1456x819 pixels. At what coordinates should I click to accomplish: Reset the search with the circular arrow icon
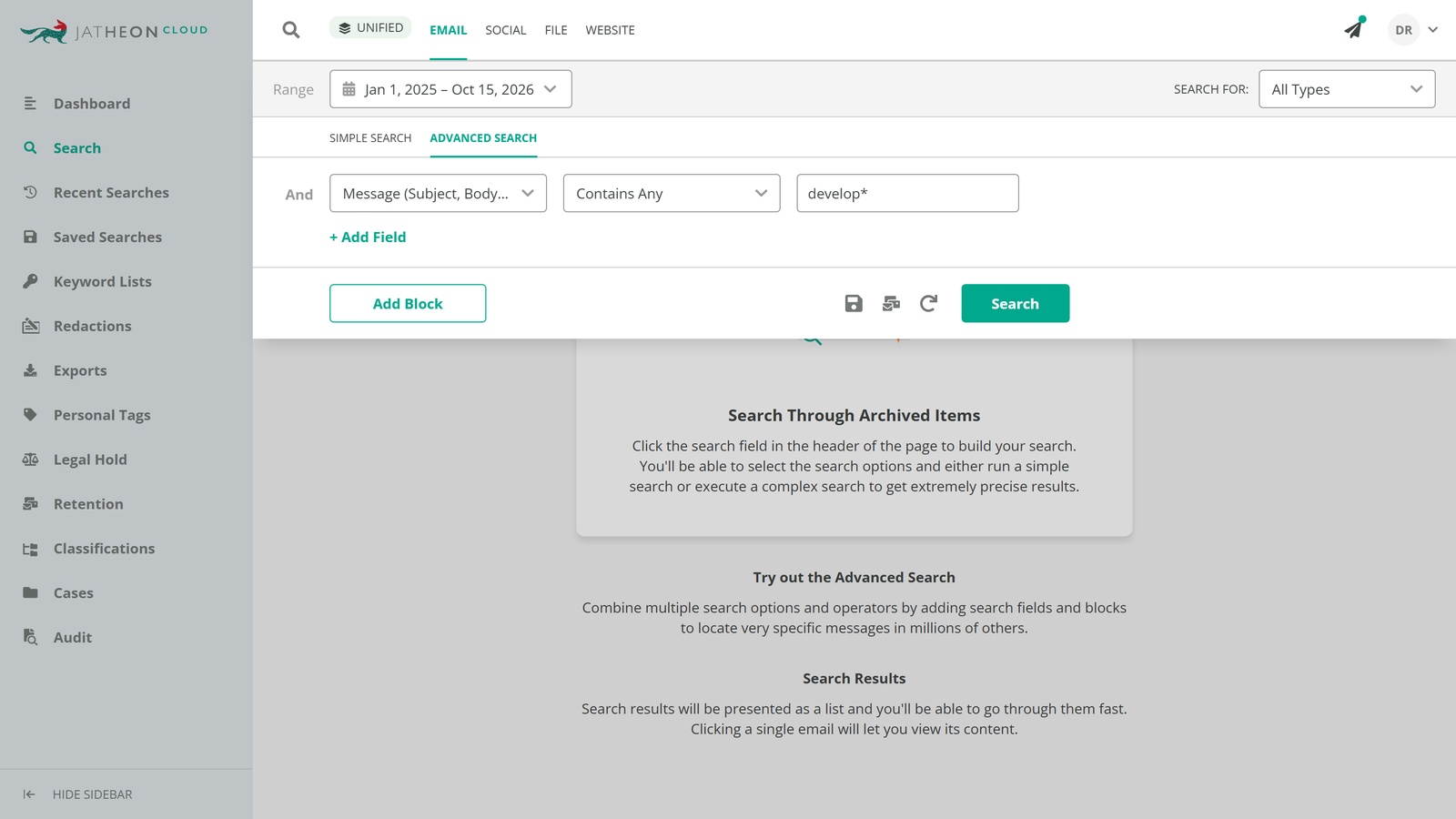click(928, 304)
